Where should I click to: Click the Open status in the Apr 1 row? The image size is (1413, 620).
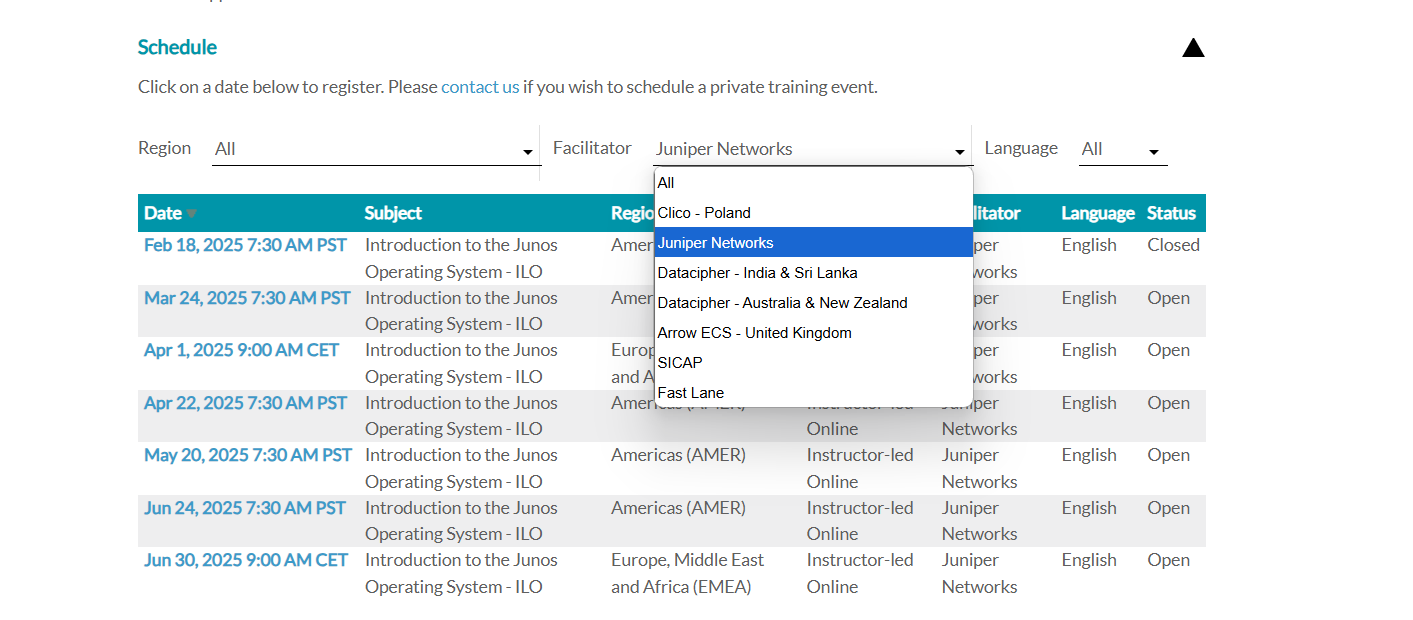[1169, 350]
